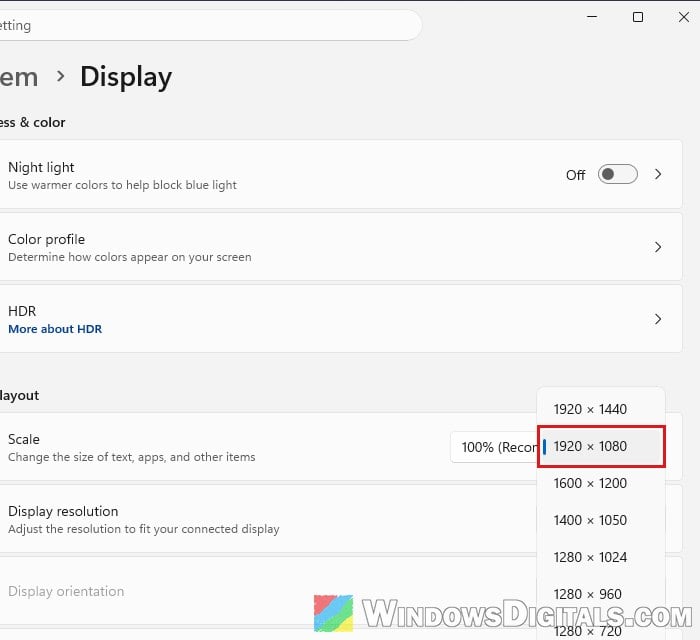Open the Scale 100% dropdown

tap(494, 447)
